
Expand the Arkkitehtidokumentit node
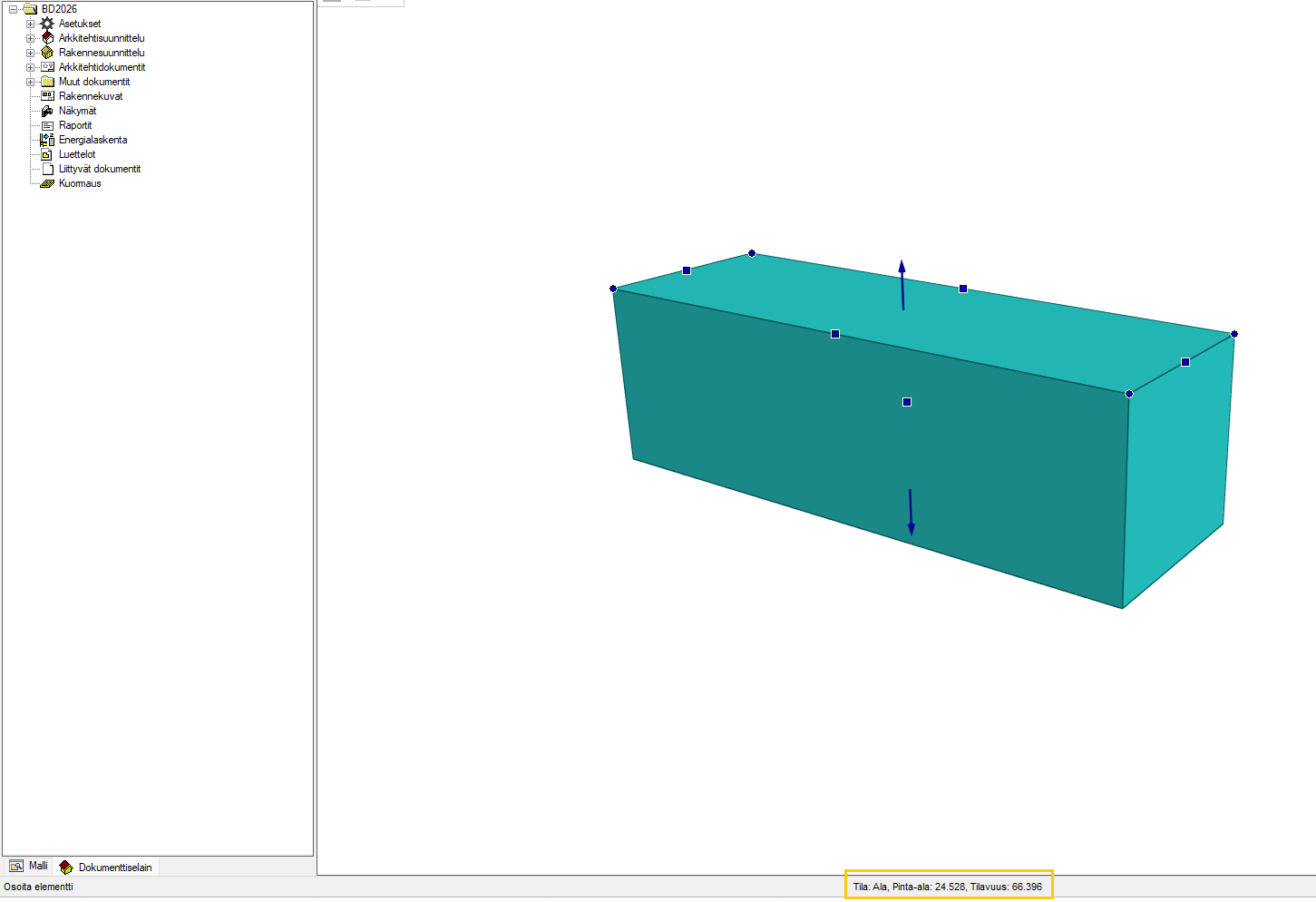coord(30,67)
